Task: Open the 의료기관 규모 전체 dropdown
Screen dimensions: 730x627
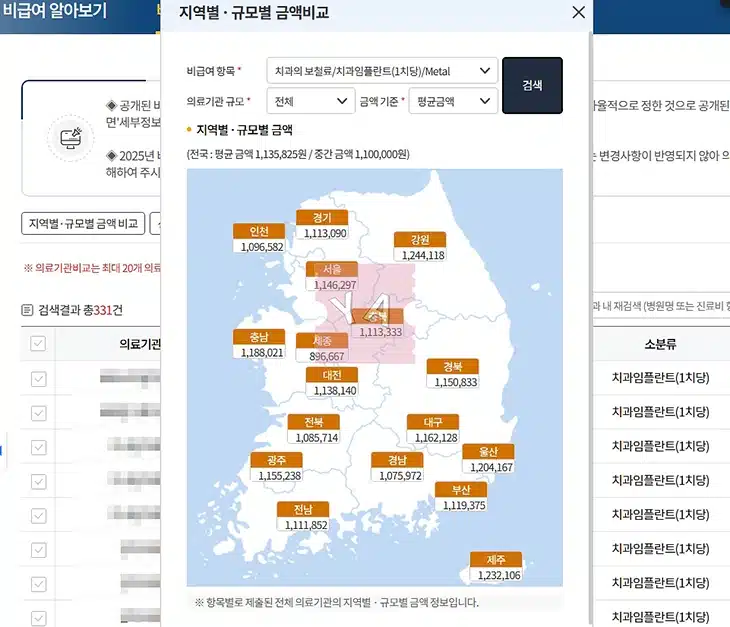Action: point(311,101)
